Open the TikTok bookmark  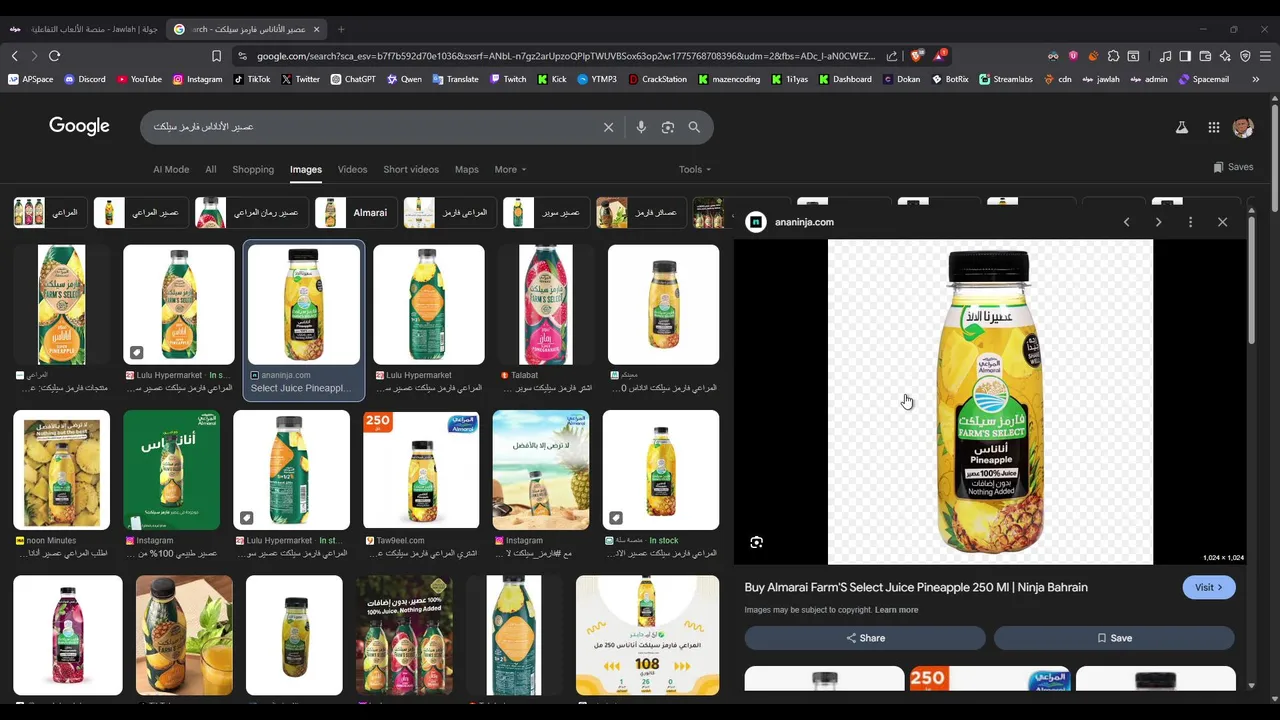point(251,79)
